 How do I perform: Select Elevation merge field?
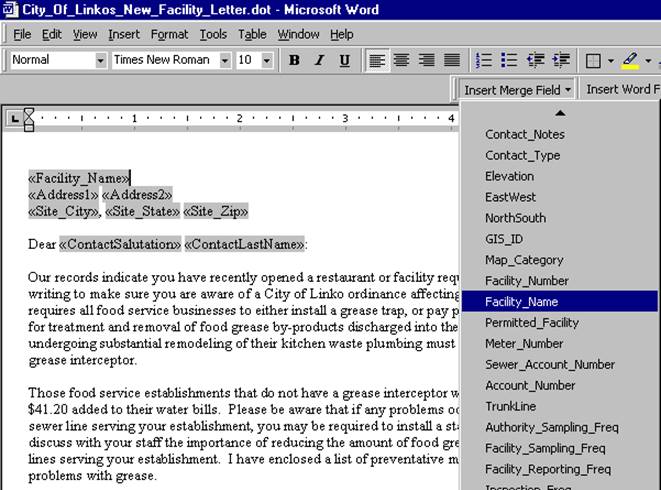560,176
